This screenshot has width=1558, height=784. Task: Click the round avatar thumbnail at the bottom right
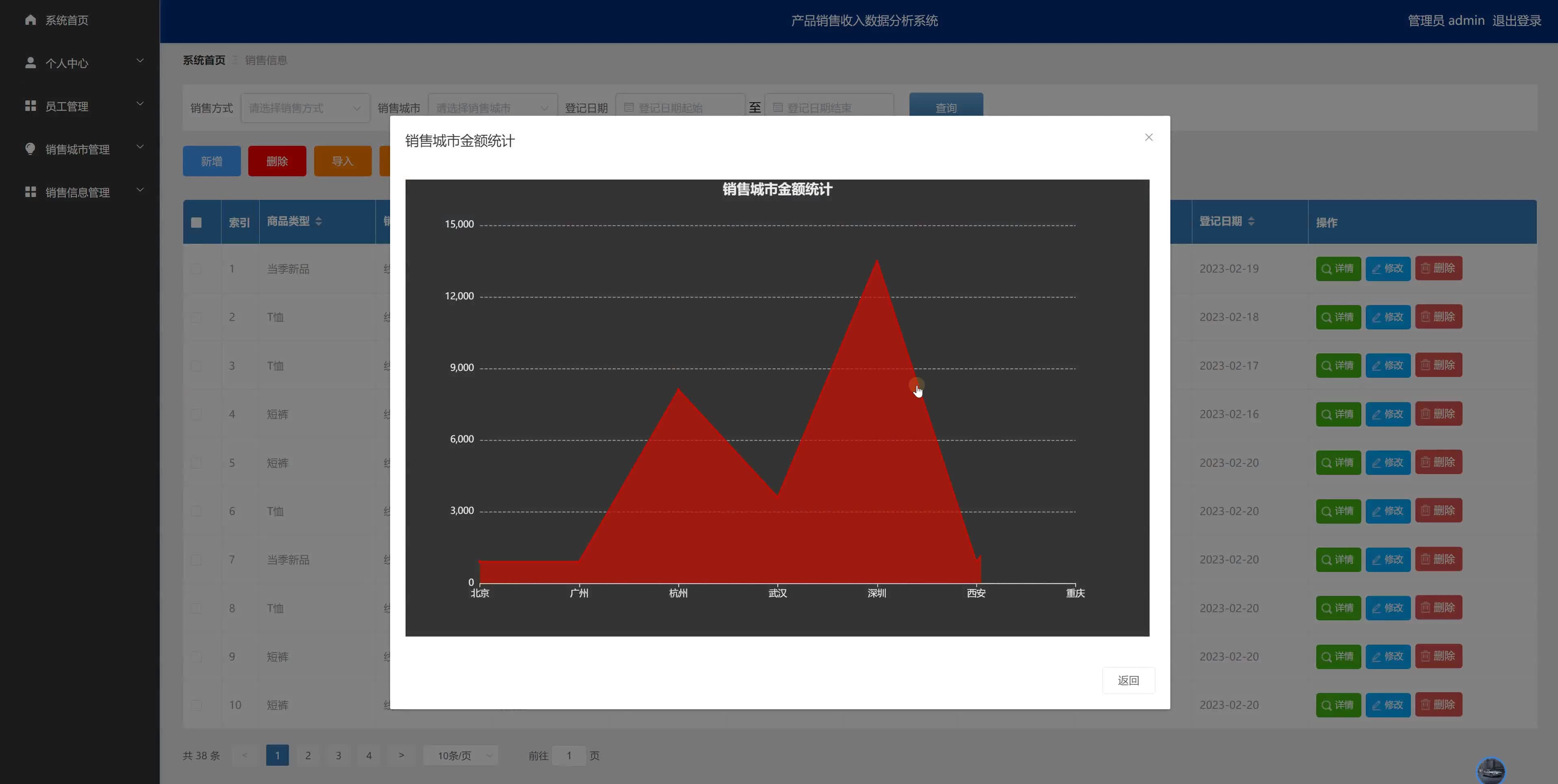pos(1491,771)
